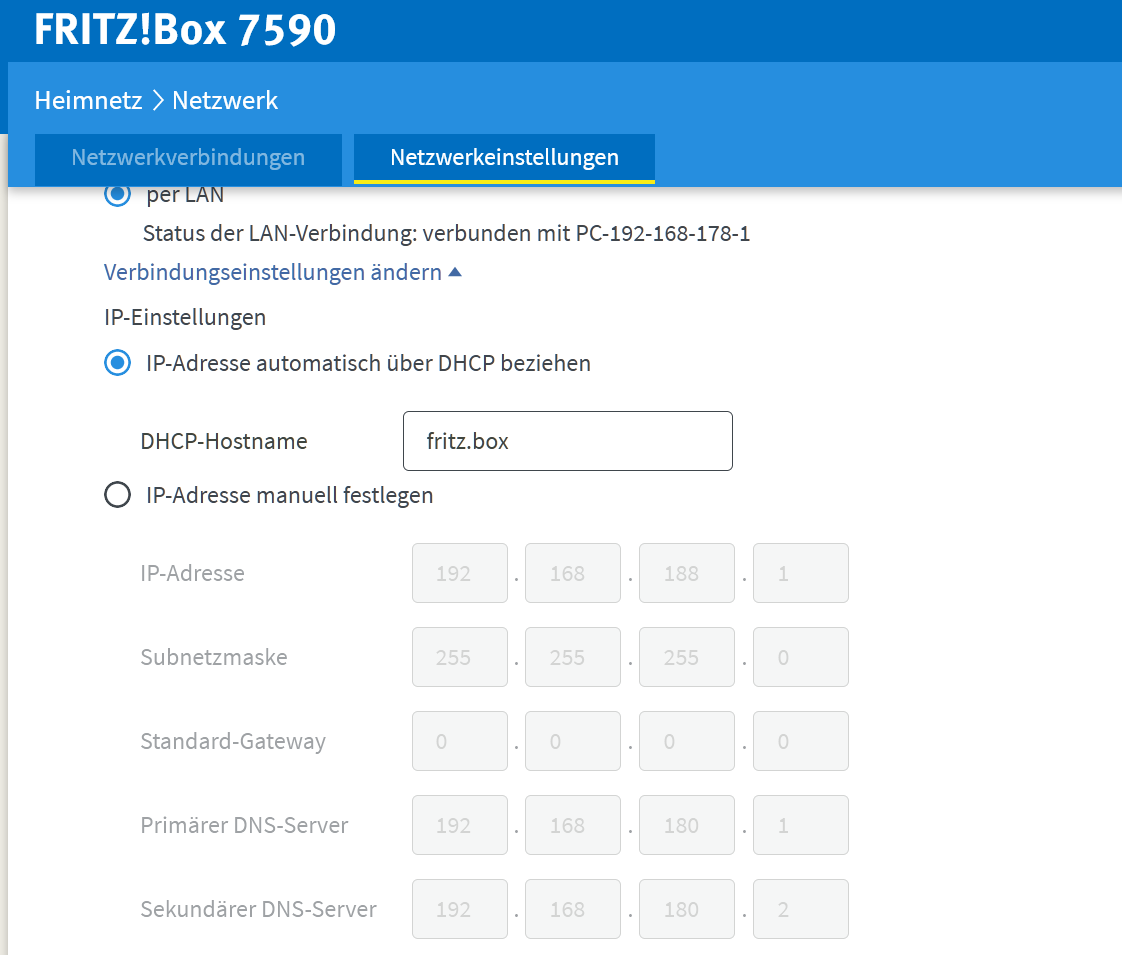
Task: Click Standard-Gateway second octet field
Action: [x=573, y=741]
